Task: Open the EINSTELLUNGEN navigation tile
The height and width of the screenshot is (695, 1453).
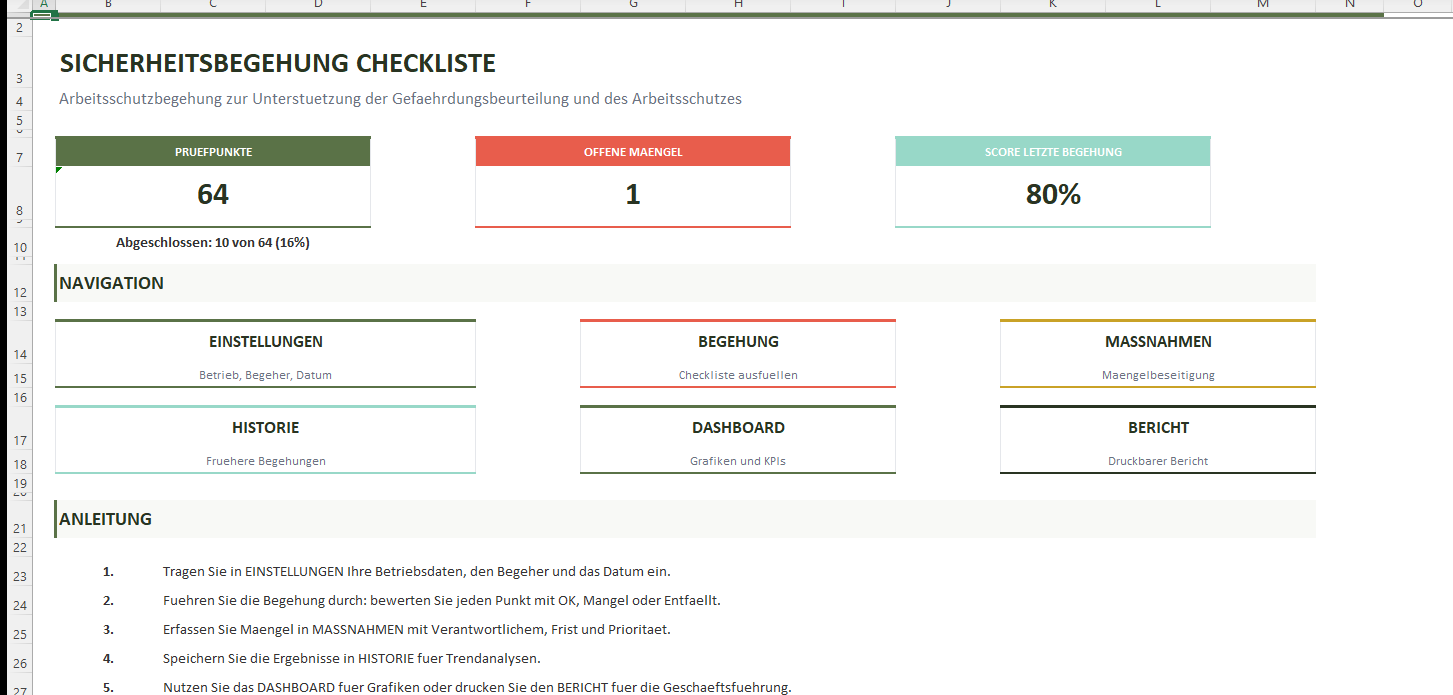Action: coord(265,353)
